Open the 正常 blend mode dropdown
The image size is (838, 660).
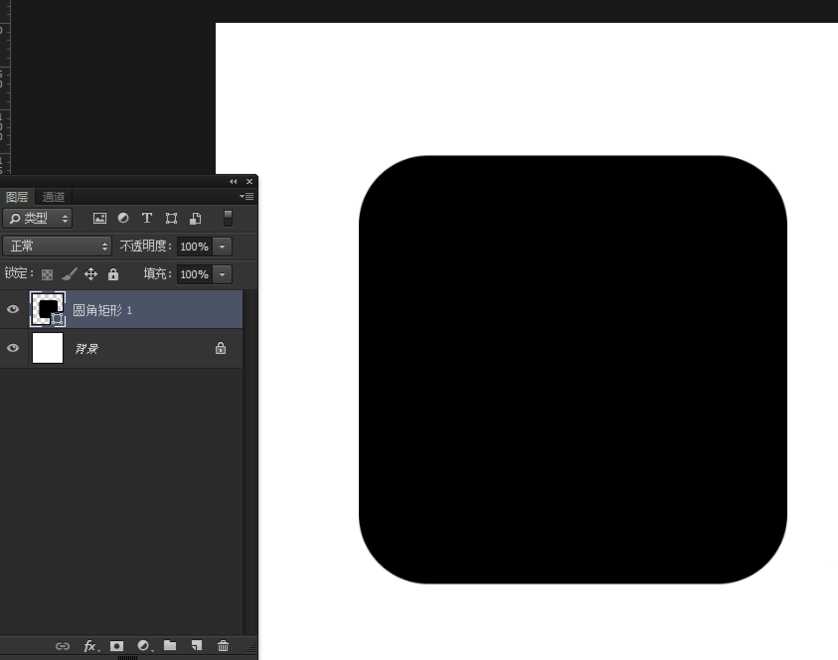(57, 246)
